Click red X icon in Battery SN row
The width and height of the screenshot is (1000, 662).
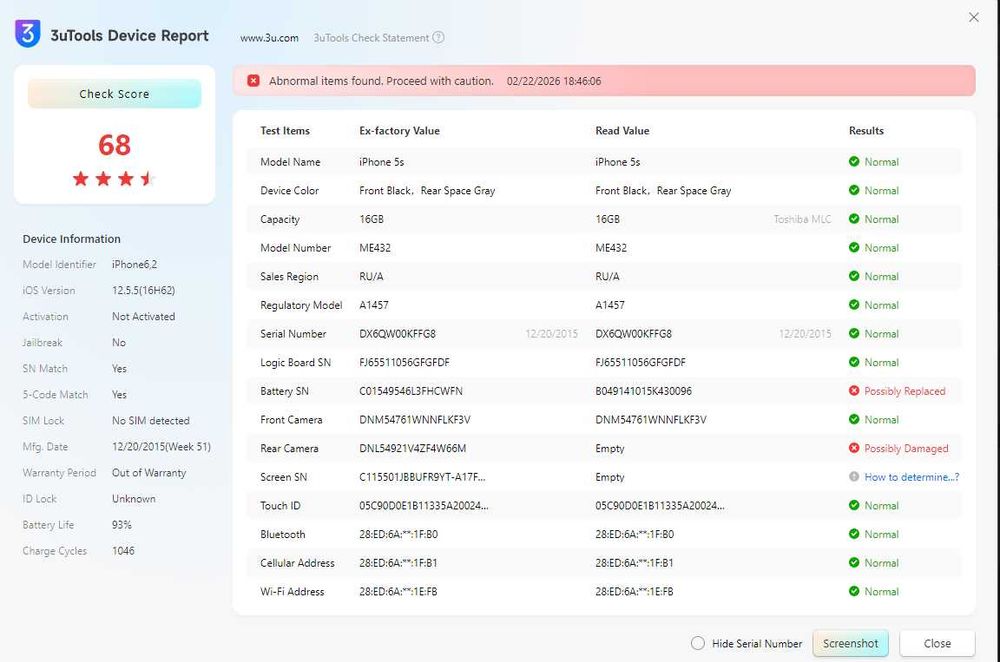[854, 390]
